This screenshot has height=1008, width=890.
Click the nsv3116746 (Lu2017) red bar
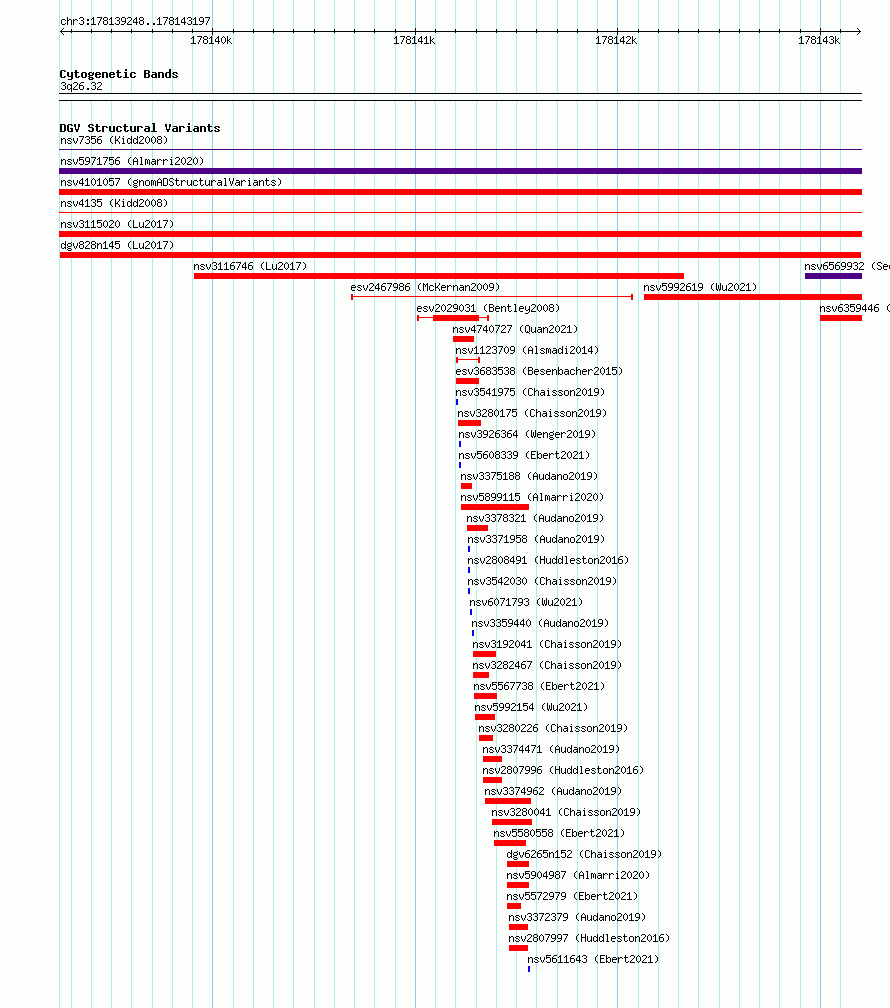tap(439, 276)
